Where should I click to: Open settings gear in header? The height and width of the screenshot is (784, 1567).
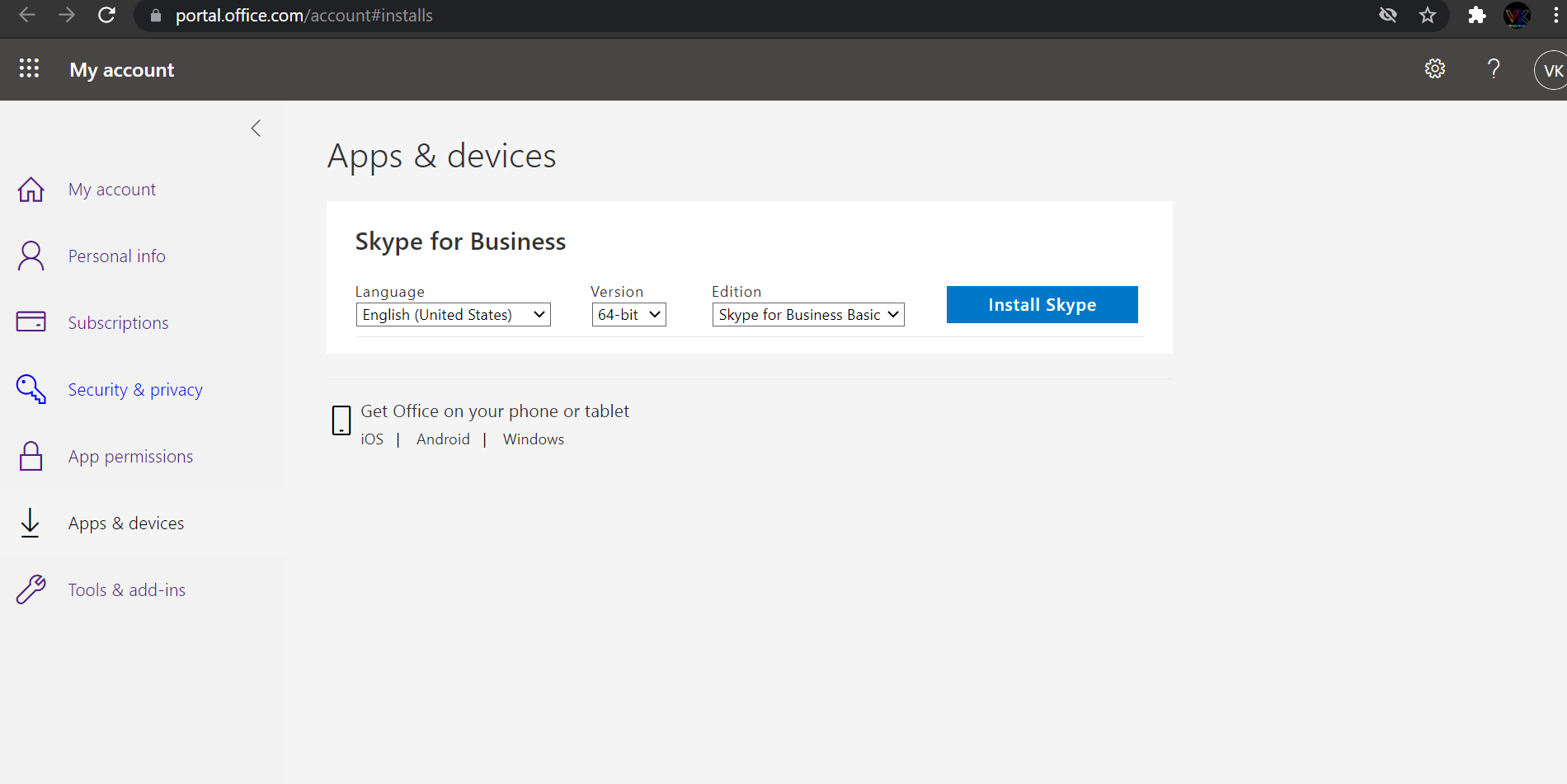(x=1435, y=69)
